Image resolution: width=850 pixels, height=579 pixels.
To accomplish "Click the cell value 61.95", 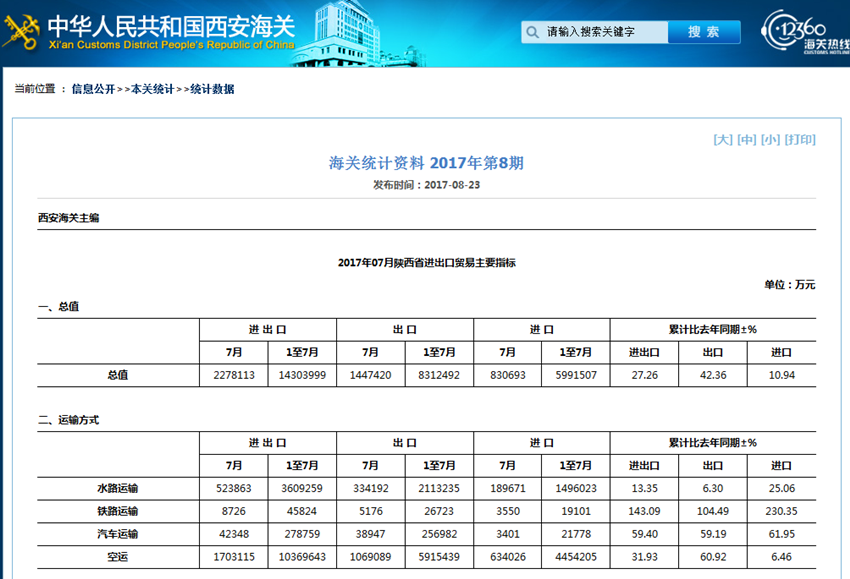I will 782,534.
